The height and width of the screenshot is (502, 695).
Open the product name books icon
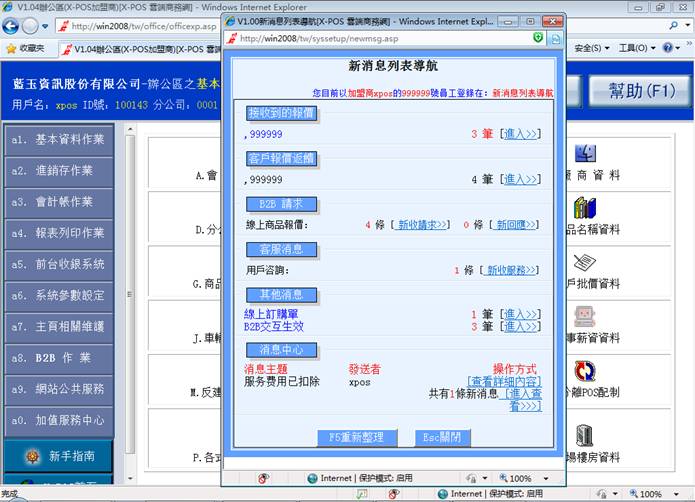[585, 208]
